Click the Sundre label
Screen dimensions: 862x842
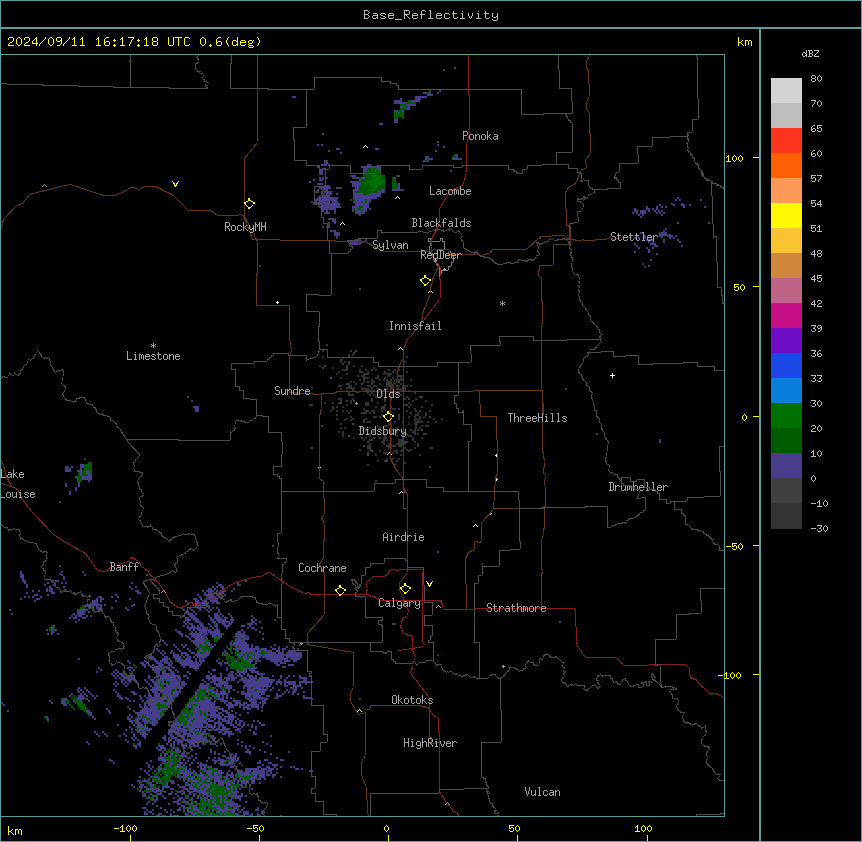292,391
